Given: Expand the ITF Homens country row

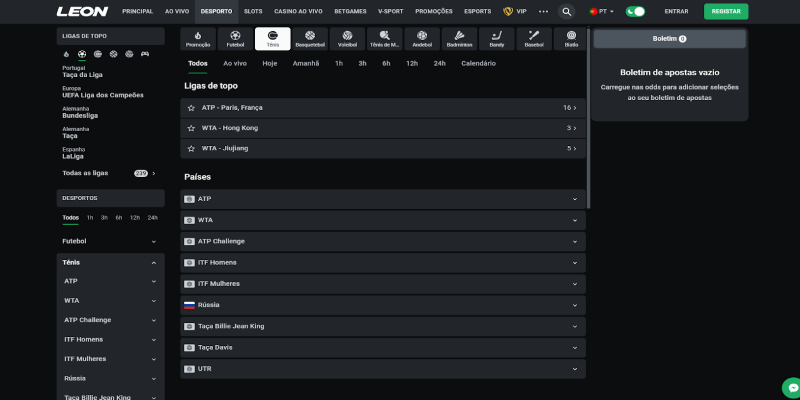Looking at the screenshot, I should pos(383,263).
